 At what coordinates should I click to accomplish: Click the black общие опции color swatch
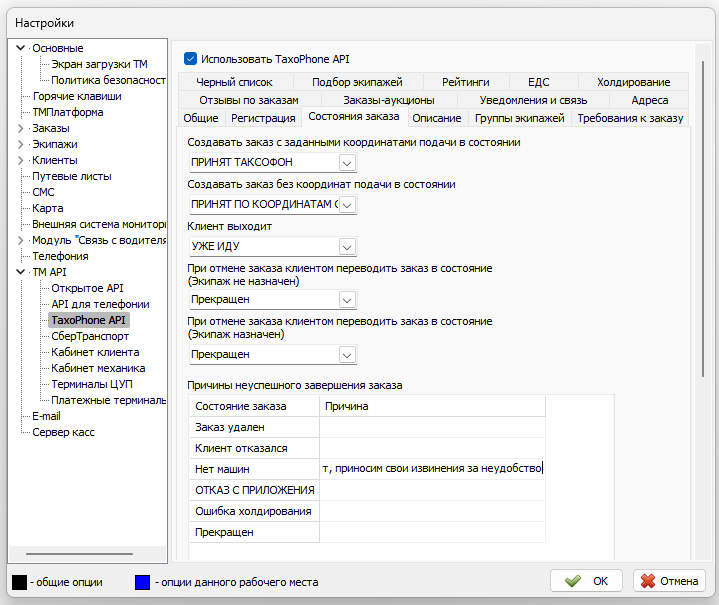[19, 582]
